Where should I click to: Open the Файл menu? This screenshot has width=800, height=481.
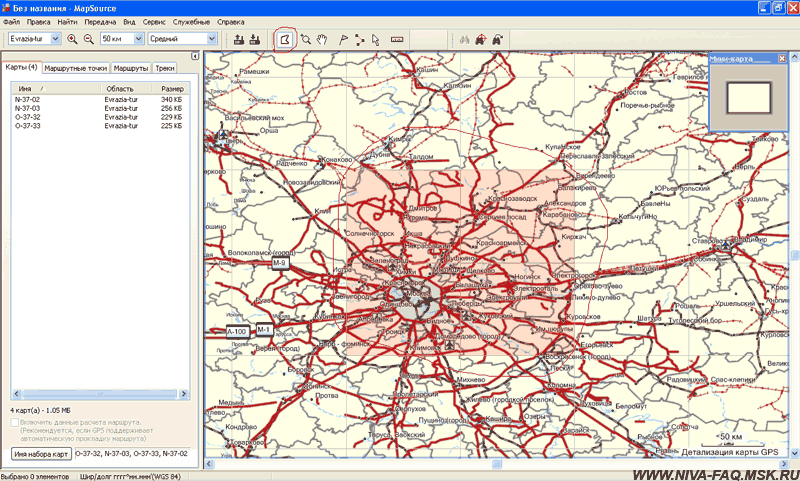pyautogui.click(x=12, y=22)
